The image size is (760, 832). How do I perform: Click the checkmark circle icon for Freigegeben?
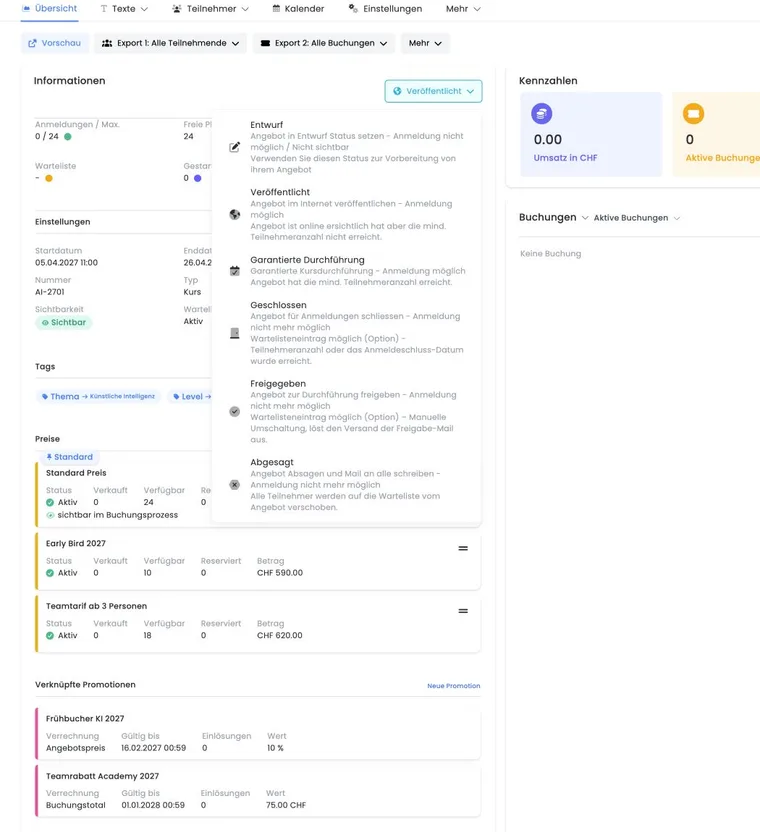tap(235, 411)
